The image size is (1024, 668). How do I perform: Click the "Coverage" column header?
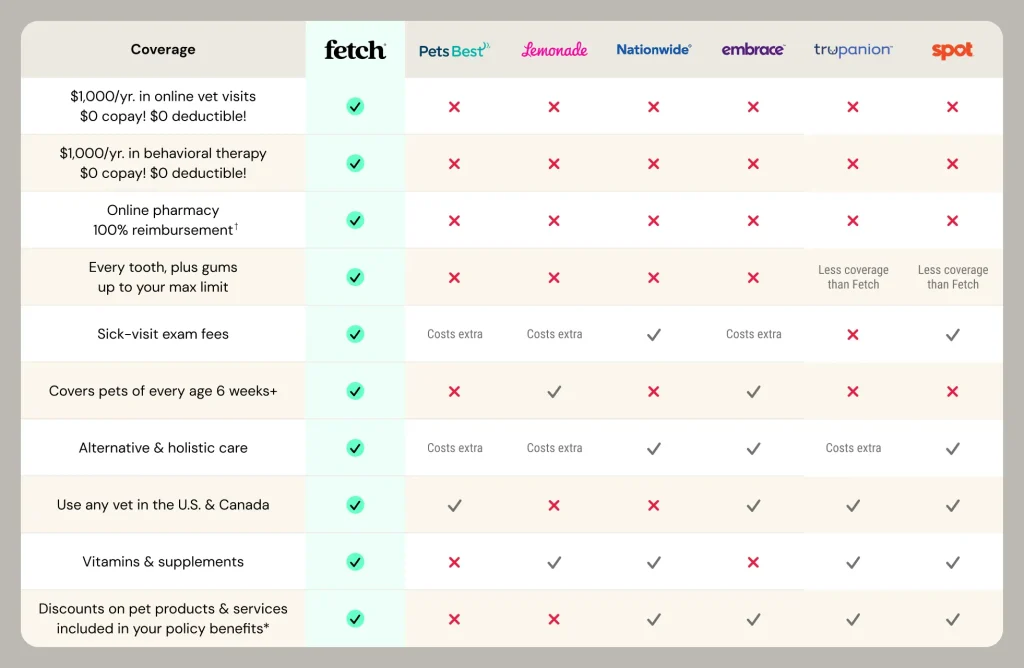pyautogui.click(x=163, y=49)
